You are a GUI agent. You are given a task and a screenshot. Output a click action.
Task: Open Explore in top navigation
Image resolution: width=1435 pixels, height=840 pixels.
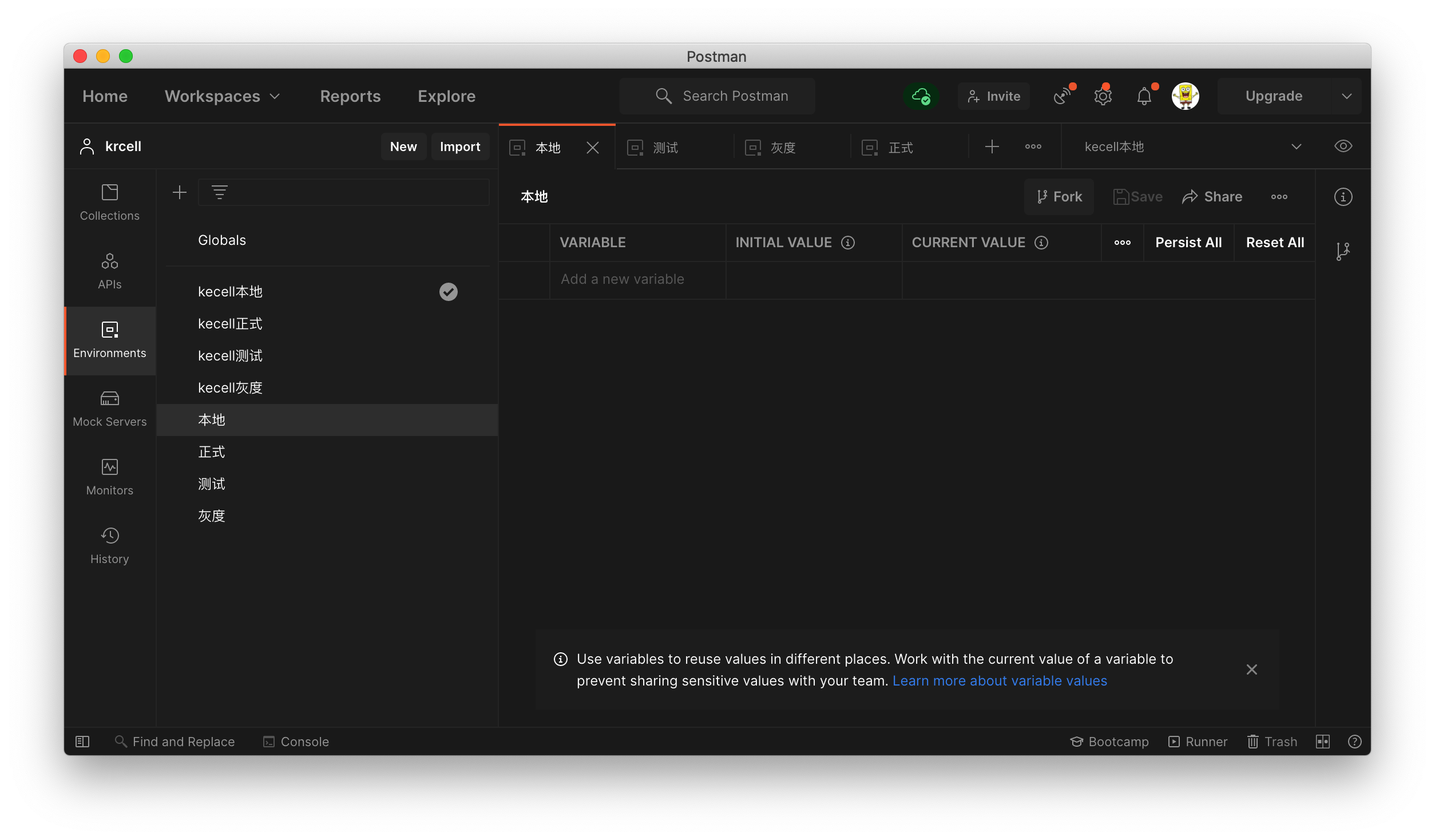pos(446,96)
